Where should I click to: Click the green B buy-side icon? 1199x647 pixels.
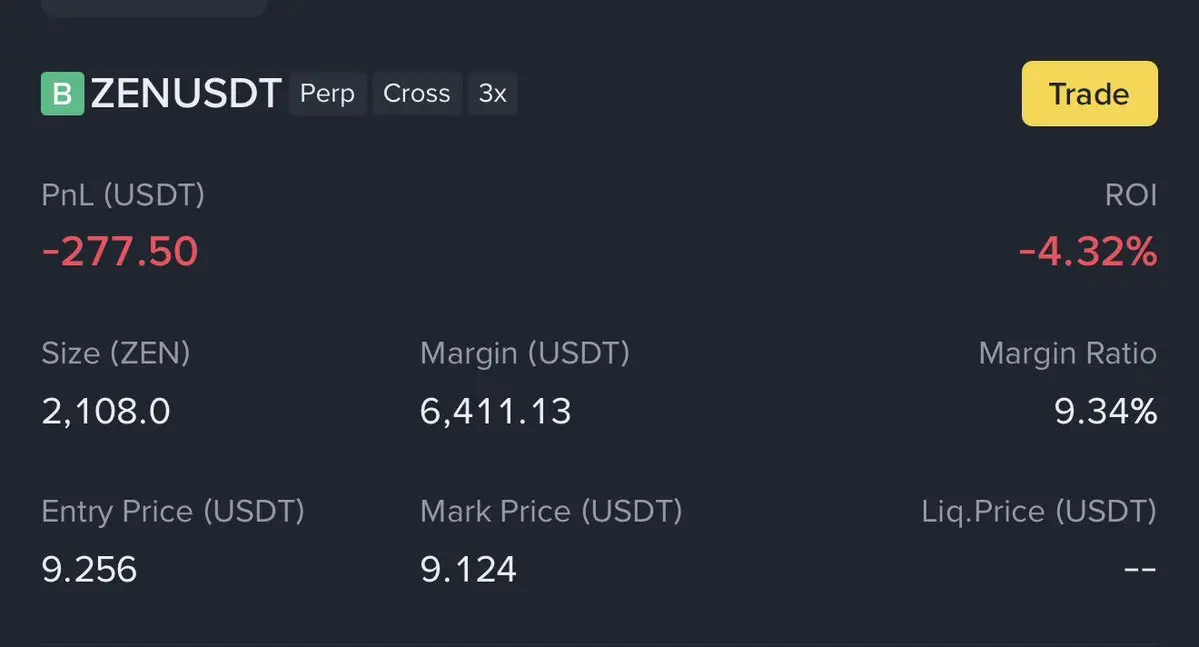point(62,94)
